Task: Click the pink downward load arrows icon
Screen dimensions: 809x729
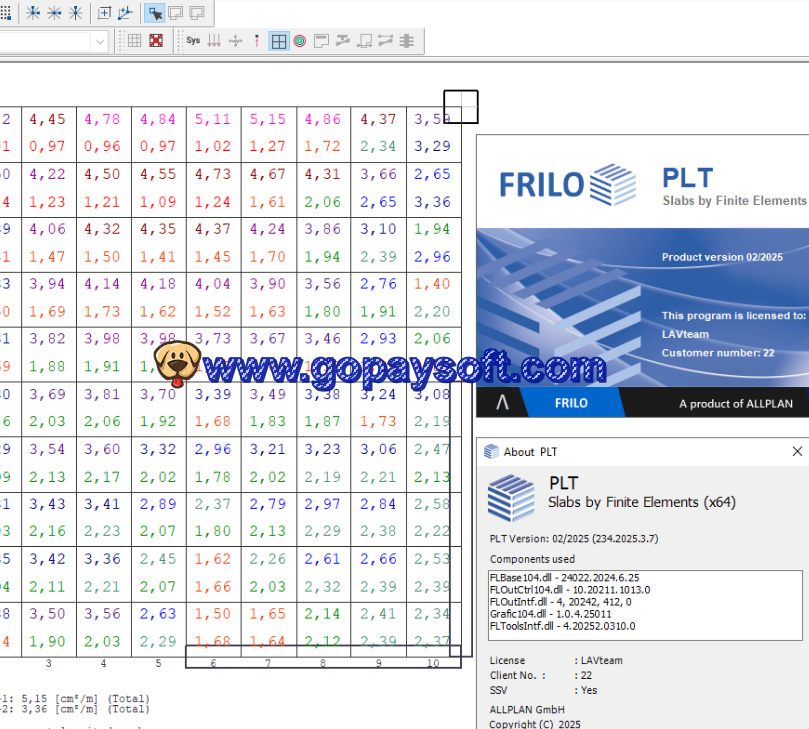Action: (x=214, y=41)
